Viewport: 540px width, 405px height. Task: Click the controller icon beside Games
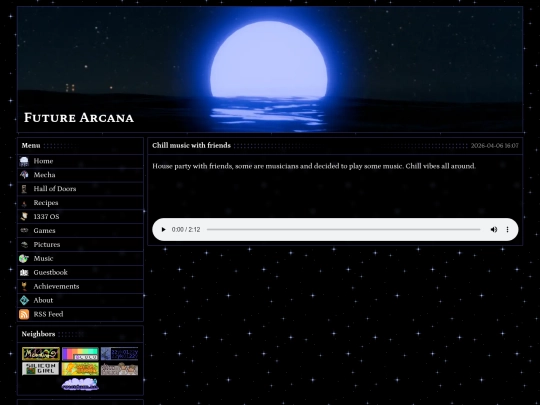coord(24,230)
